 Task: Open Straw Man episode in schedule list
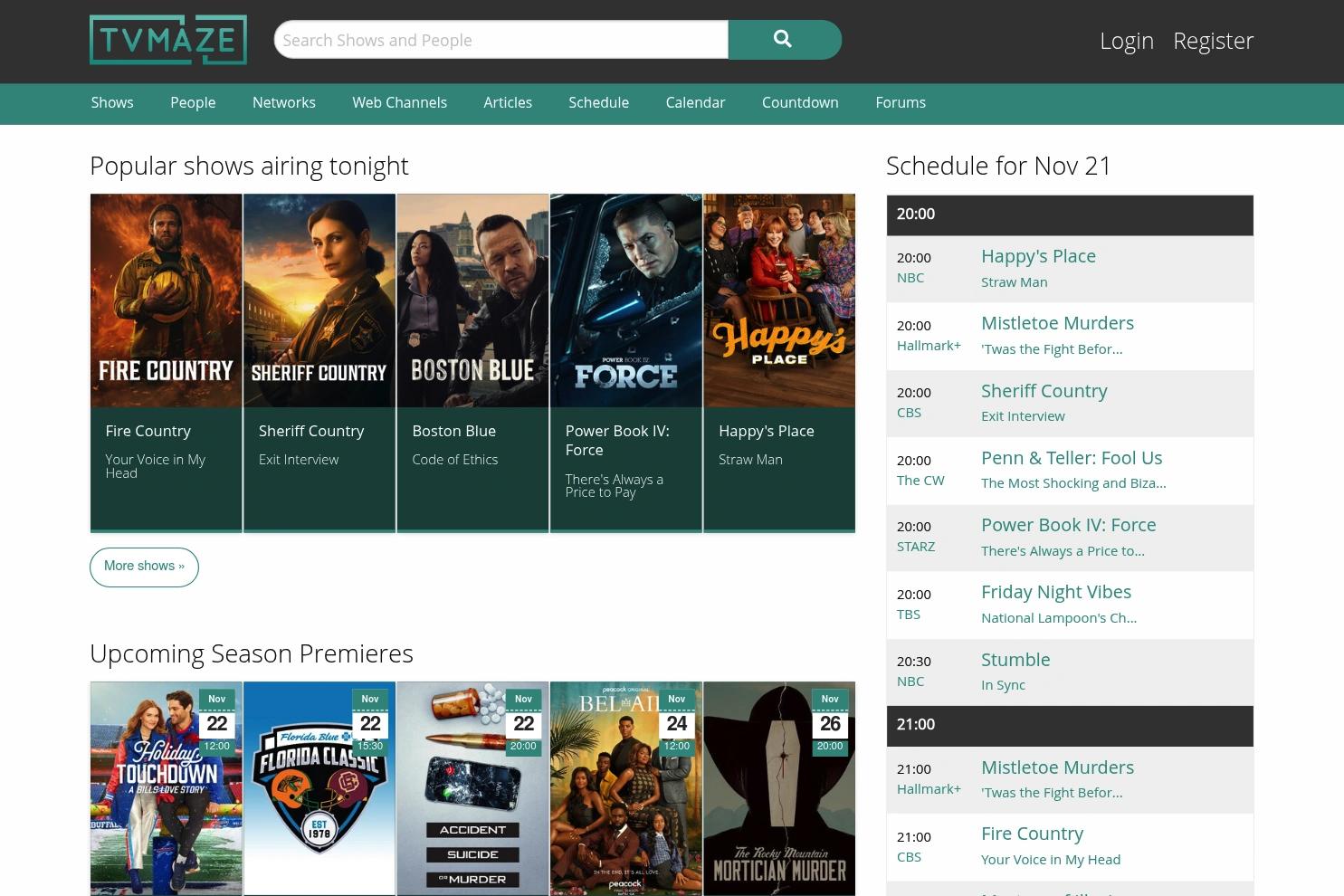click(1015, 282)
